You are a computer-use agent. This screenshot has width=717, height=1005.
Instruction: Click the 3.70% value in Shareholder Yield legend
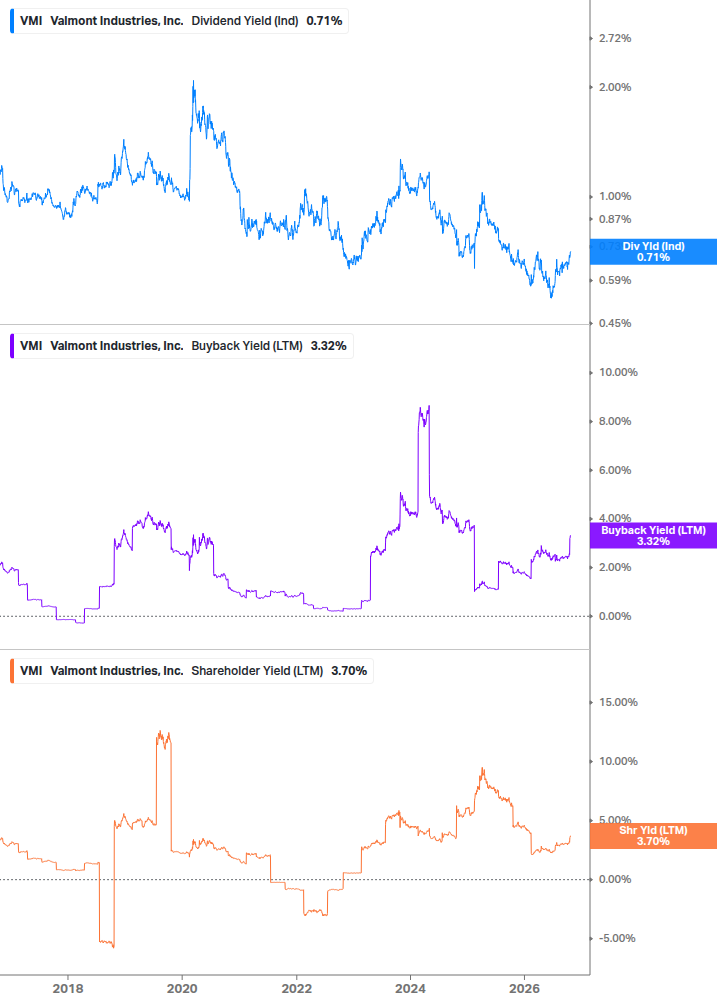(349, 671)
